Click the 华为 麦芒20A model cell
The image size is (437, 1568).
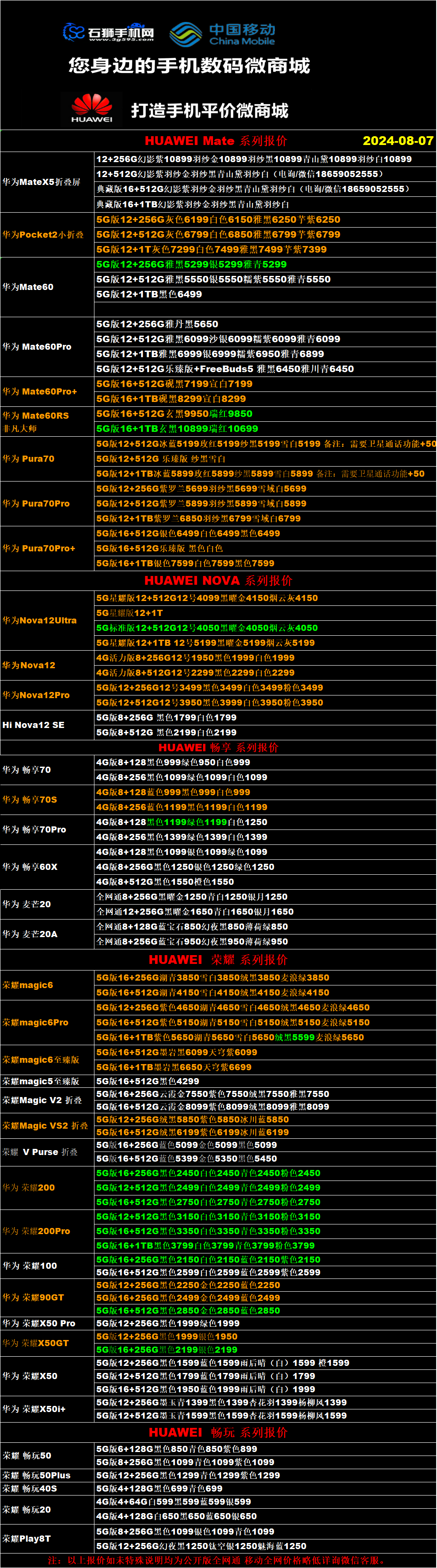(x=47, y=934)
